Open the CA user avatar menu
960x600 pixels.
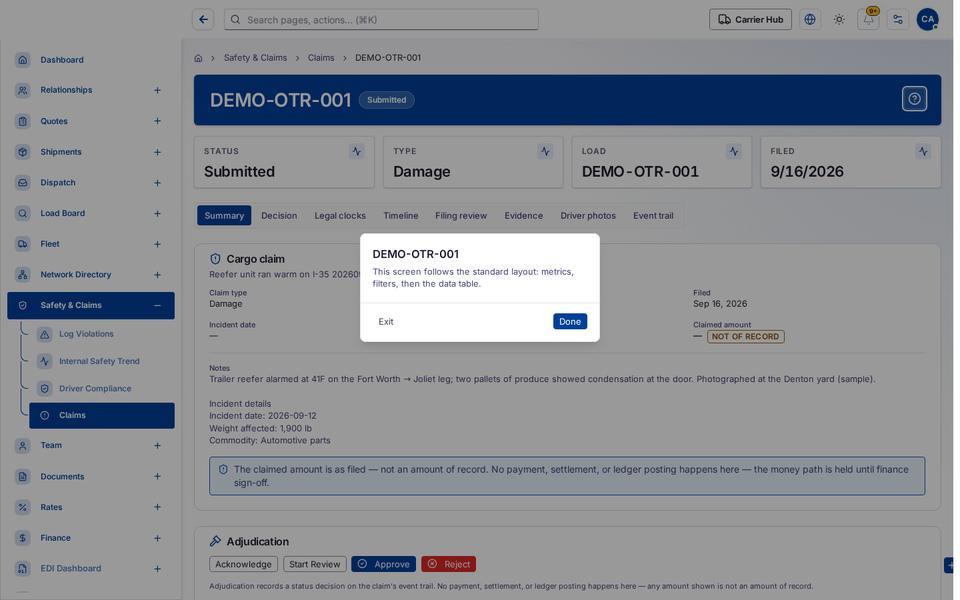click(x=928, y=20)
